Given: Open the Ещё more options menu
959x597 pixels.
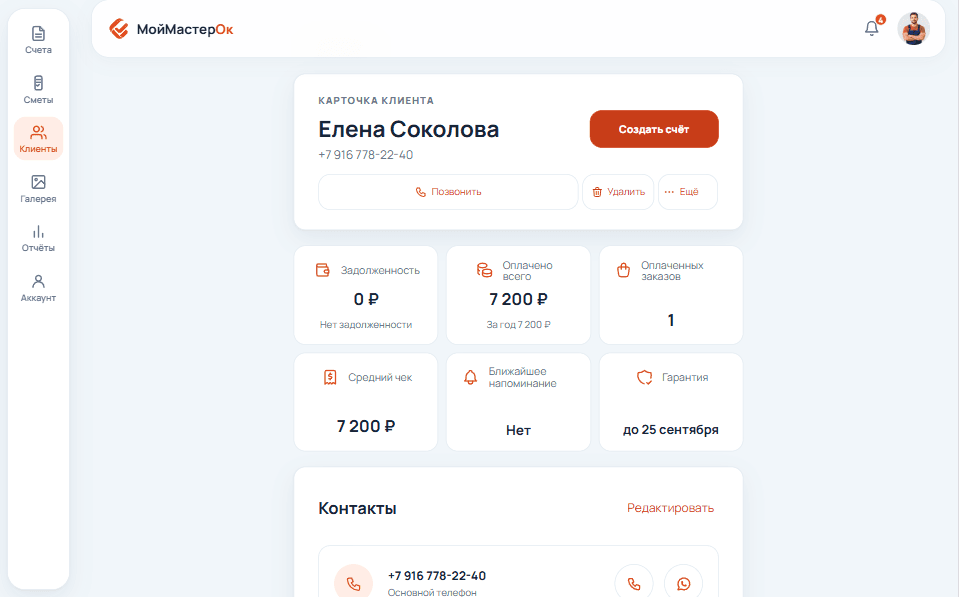Looking at the screenshot, I should coord(687,192).
